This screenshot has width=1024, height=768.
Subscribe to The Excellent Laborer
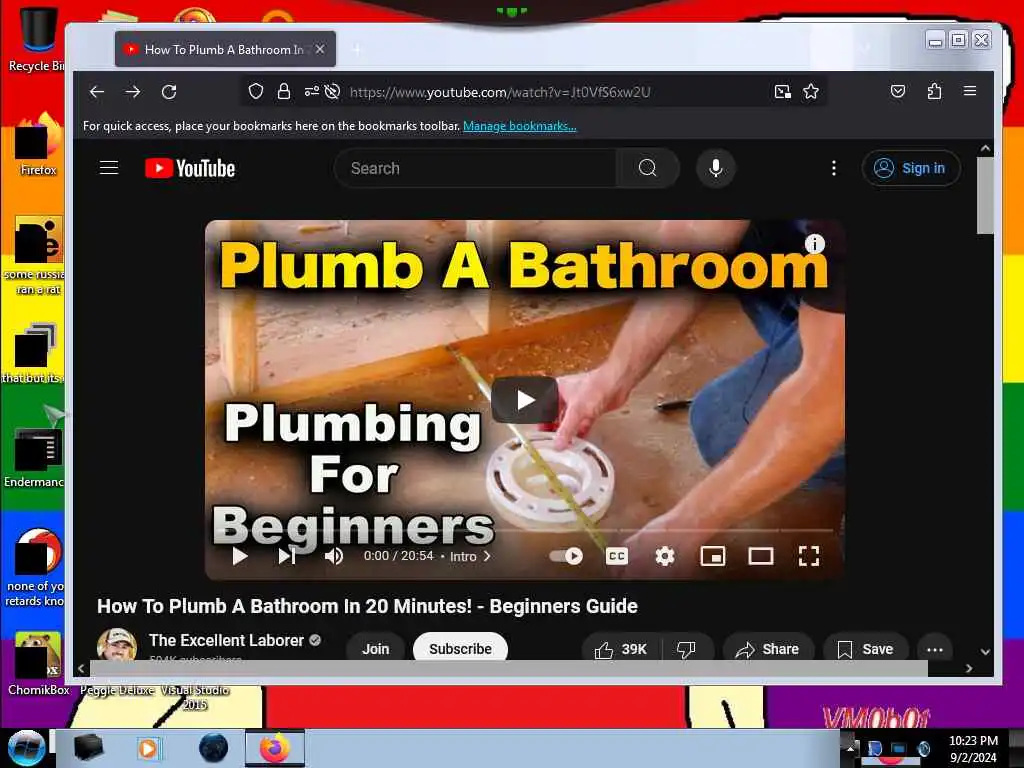click(x=460, y=648)
